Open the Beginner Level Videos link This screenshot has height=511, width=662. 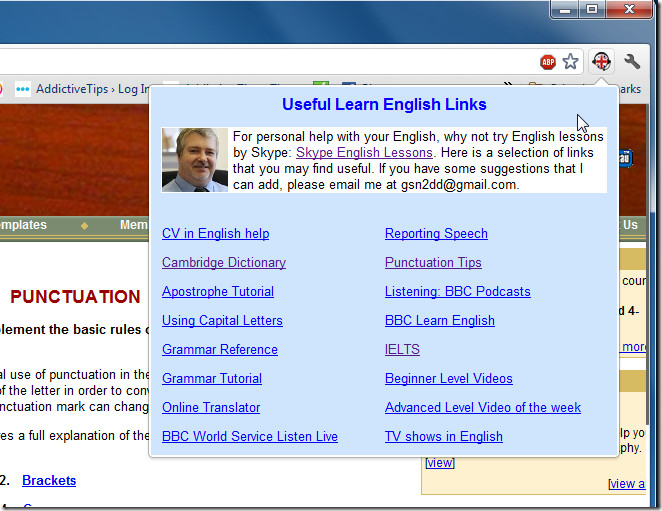coord(449,378)
